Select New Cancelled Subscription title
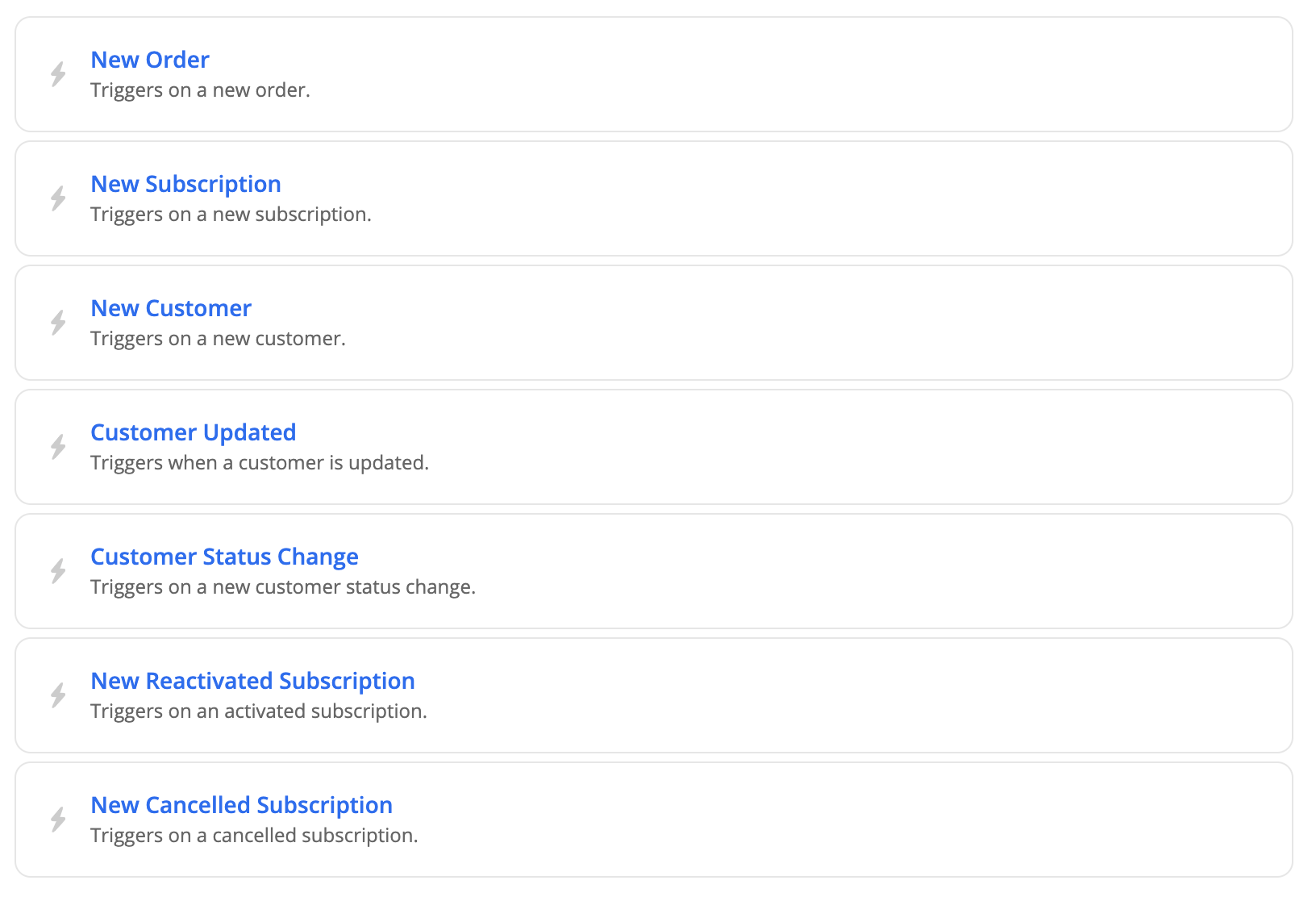This screenshot has height=897, width=1316. 241,805
